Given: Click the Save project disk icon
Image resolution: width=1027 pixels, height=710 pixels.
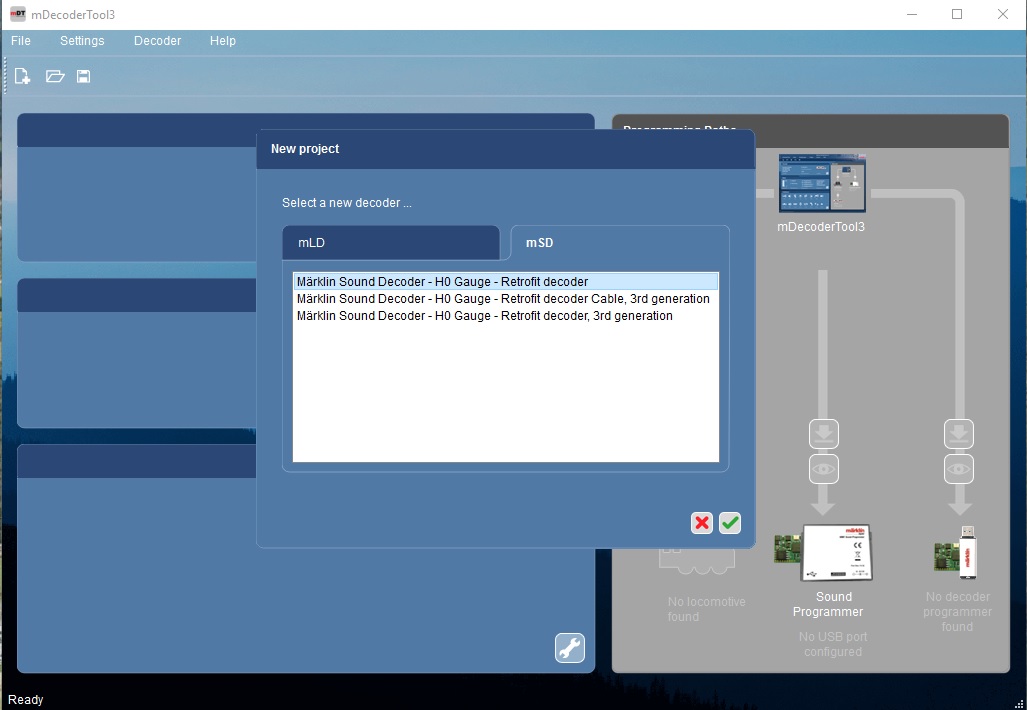Looking at the screenshot, I should [x=83, y=77].
